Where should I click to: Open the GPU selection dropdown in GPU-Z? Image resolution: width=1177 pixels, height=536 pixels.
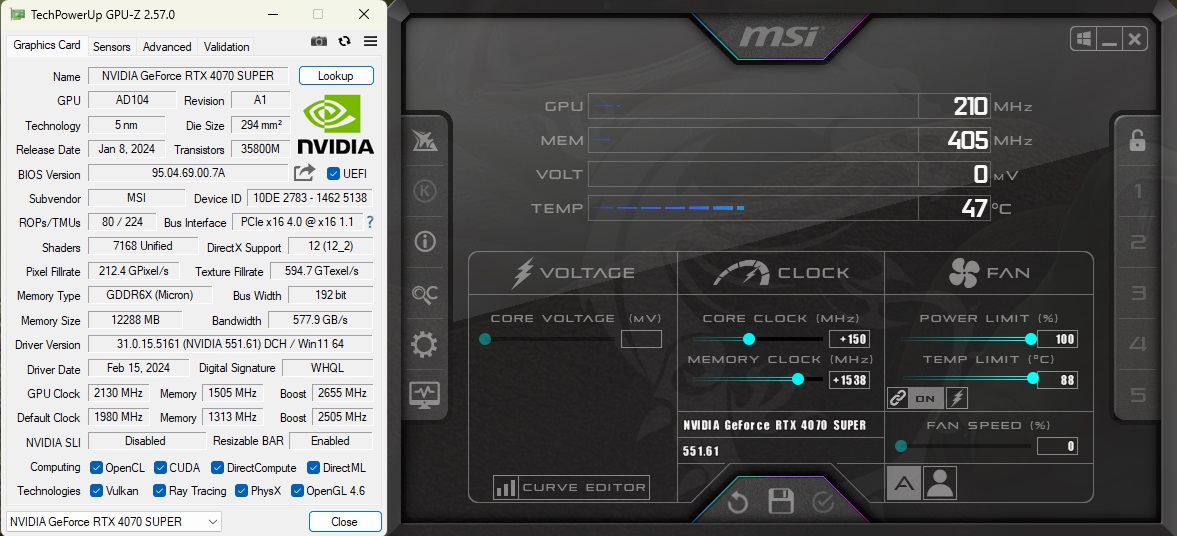click(114, 522)
